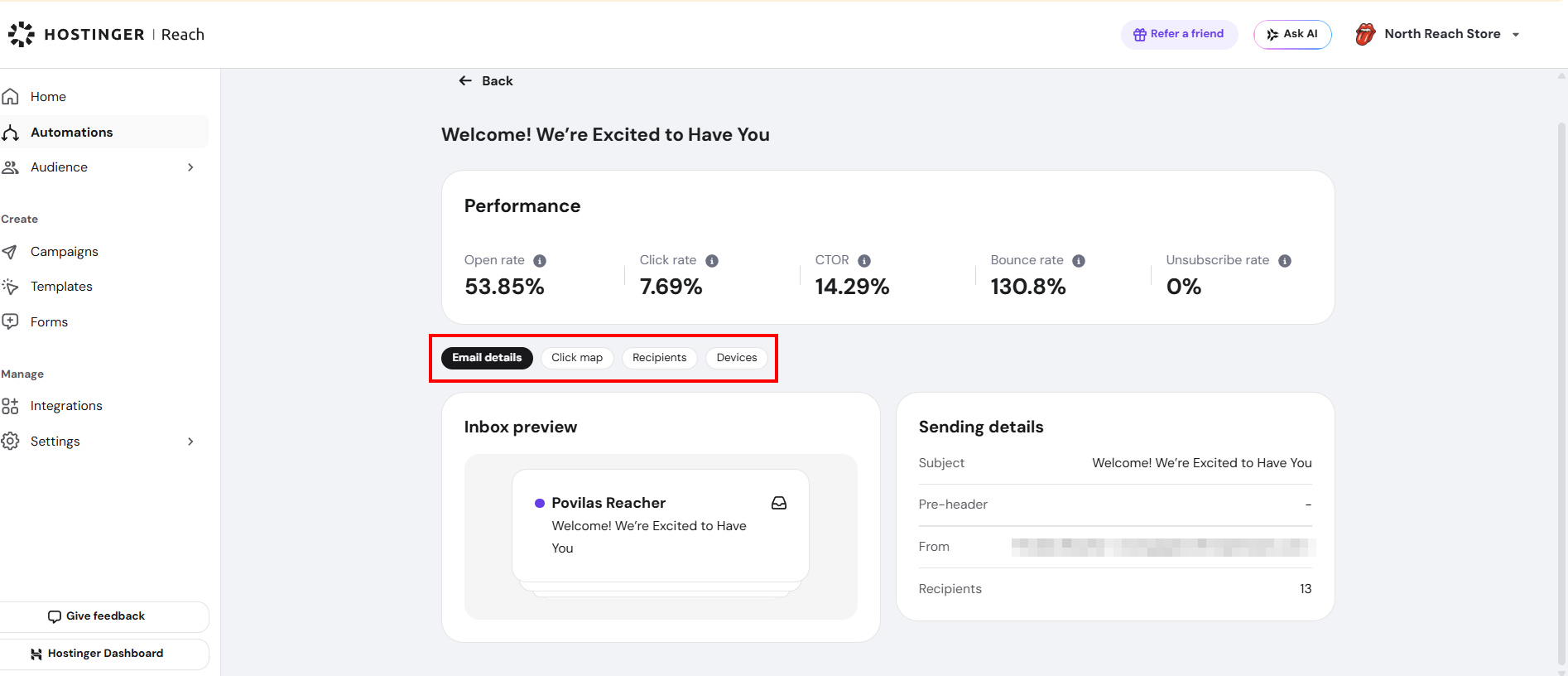Open Automations in the sidebar

click(x=104, y=133)
